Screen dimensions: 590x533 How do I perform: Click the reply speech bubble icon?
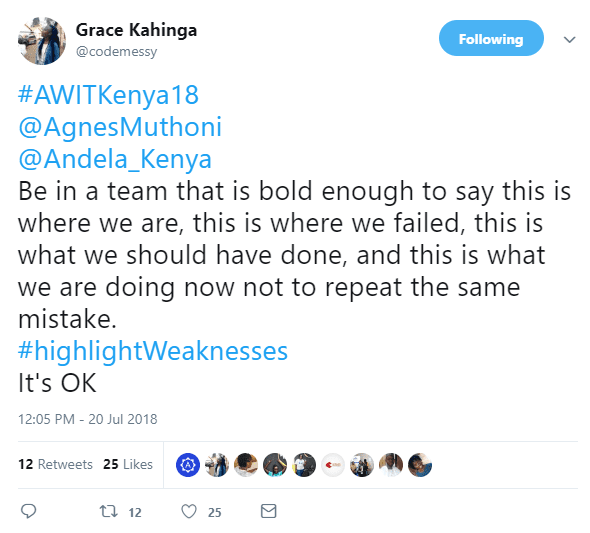[x=28, y=511]
